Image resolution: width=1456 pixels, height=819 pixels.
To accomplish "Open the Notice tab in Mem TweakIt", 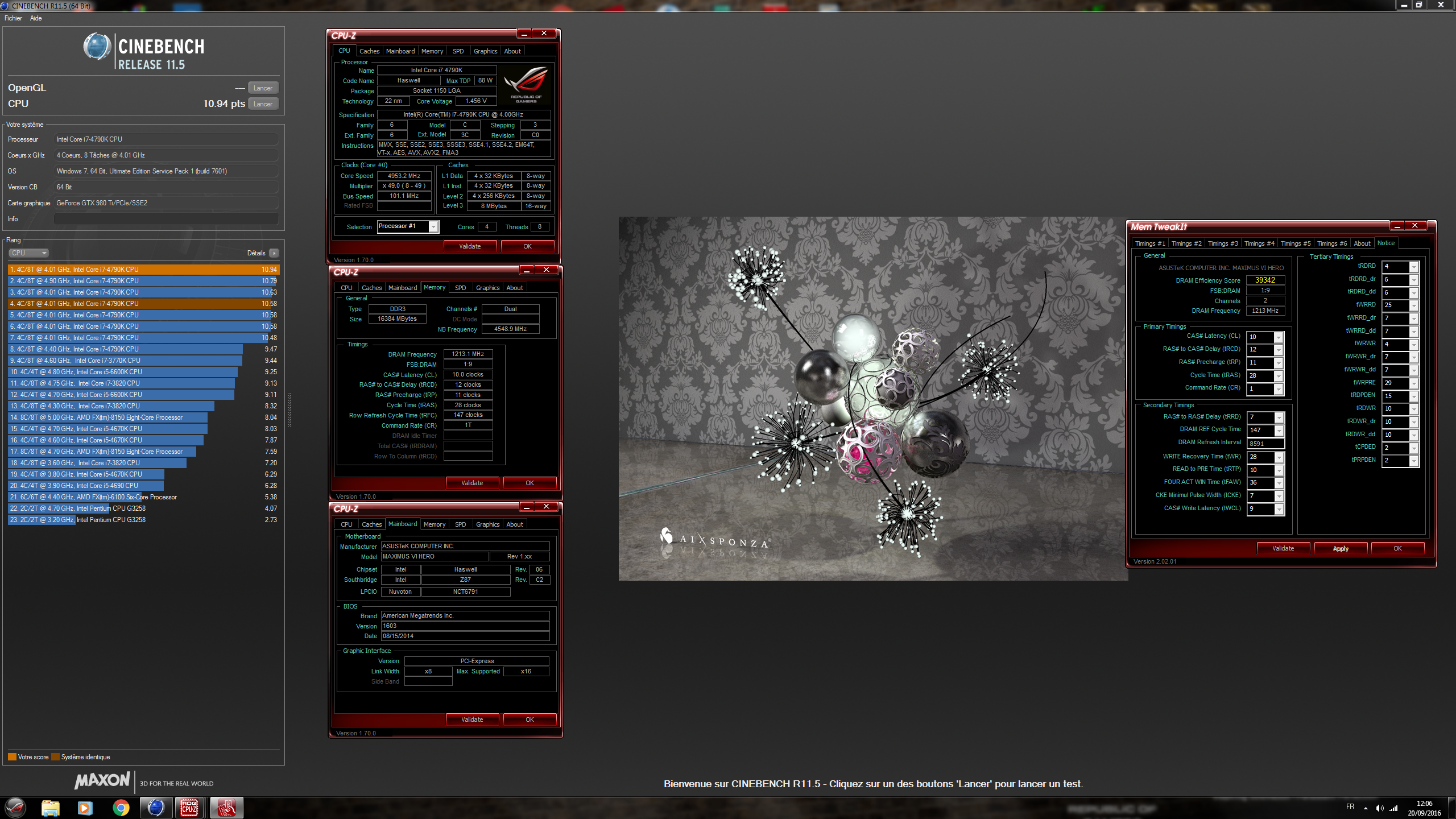I will (1386, 243).
